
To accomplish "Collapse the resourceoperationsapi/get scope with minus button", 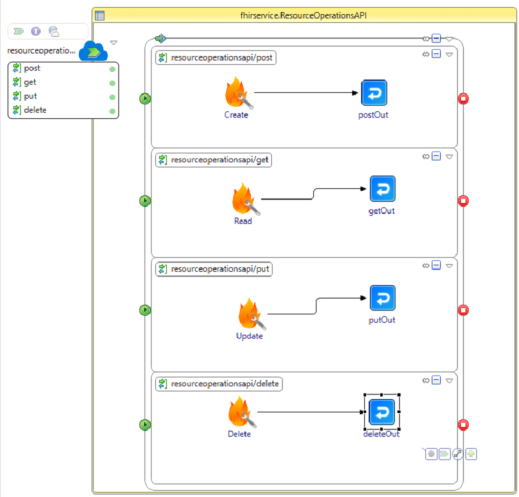I will pos(436,156).
